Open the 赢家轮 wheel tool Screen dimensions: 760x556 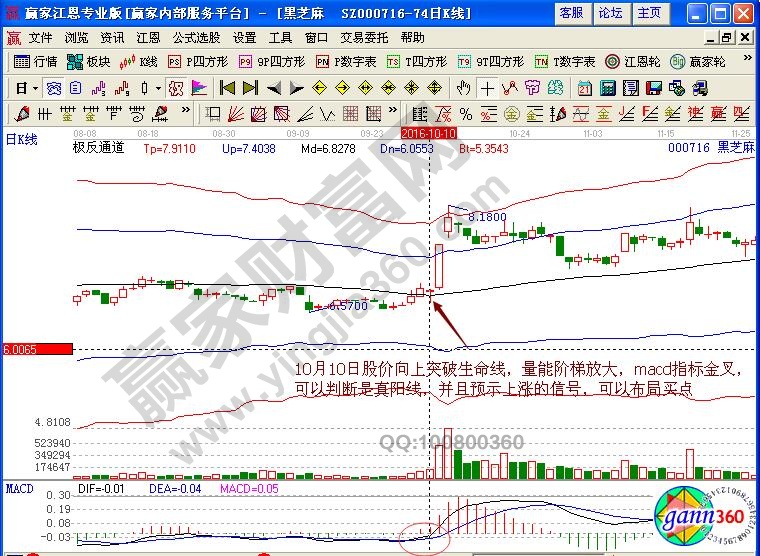(699, 62)
